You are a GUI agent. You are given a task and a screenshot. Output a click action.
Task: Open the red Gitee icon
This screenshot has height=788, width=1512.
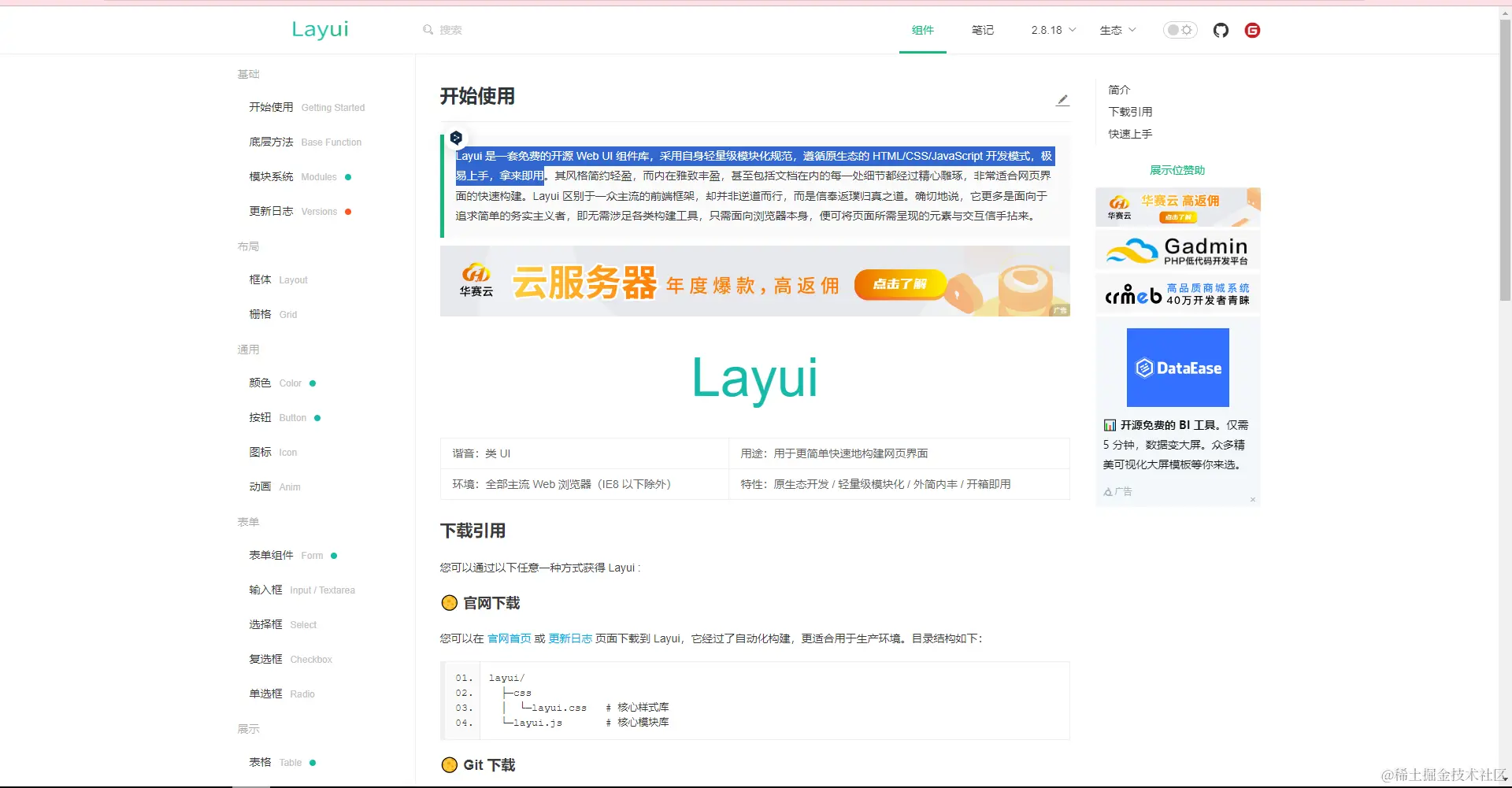click(x=1252, y=30)
